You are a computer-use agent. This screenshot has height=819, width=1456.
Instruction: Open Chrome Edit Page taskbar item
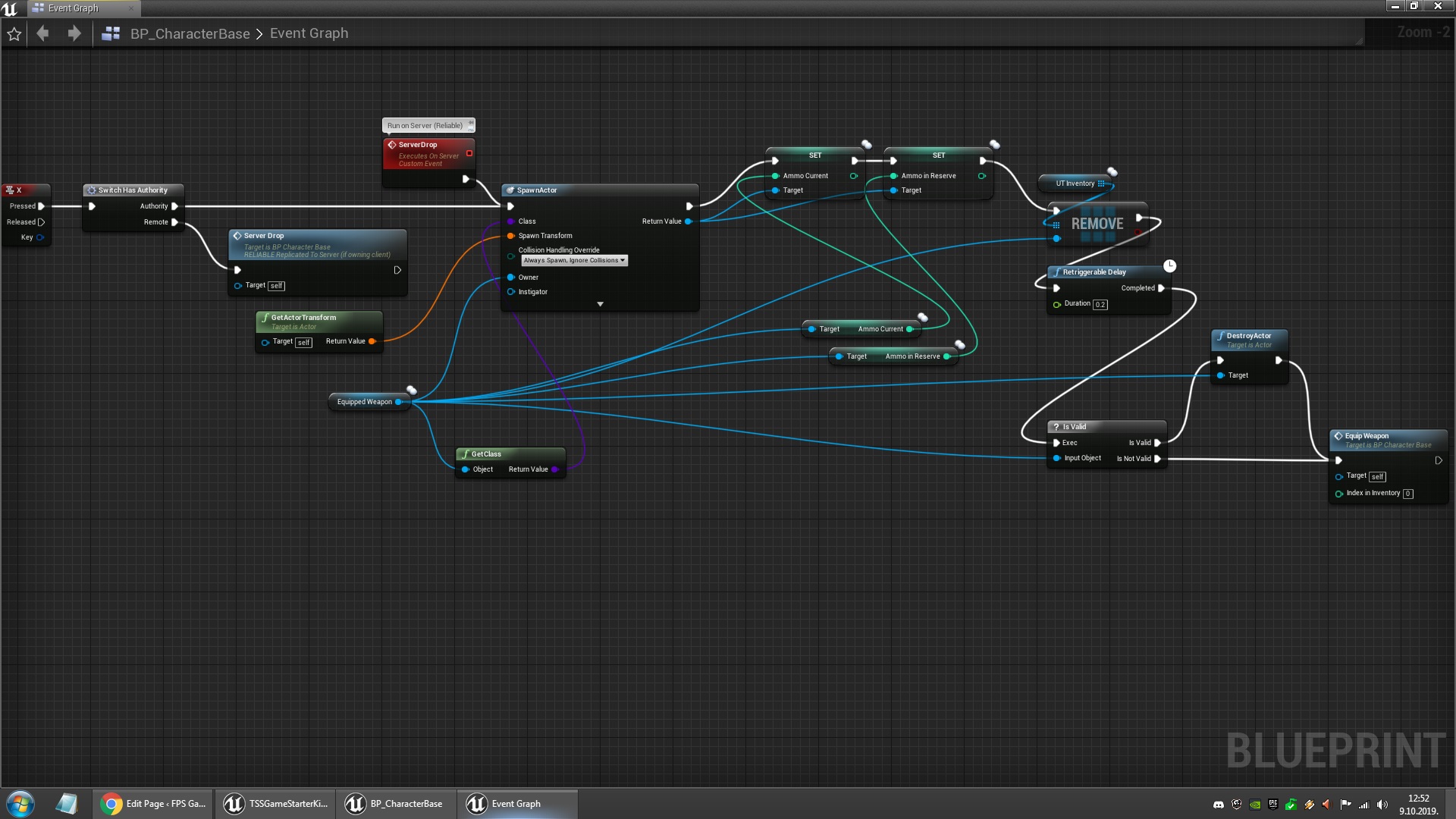[153, 804]
